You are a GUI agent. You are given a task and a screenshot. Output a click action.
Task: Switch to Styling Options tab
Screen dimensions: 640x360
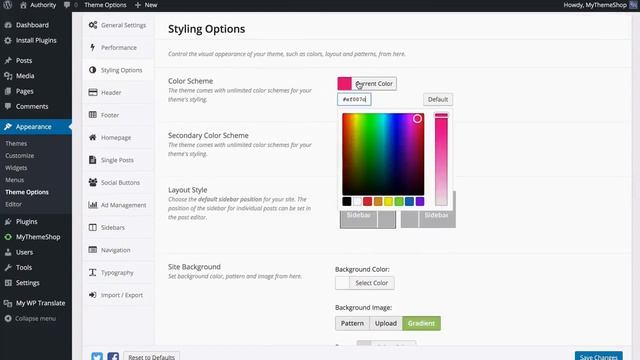[x=118, y=70]
